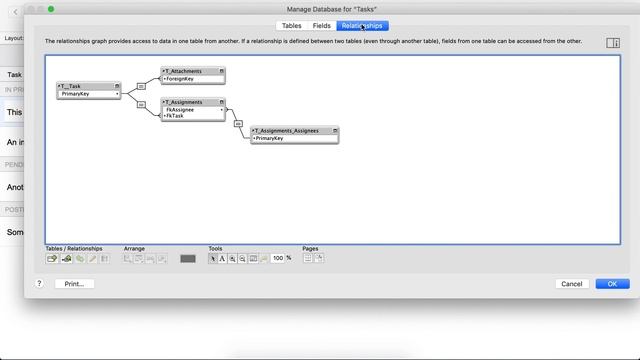Click the Delete selected objects icon
The width and height of the screenshot is (640, 360).
[x=104, y=259]
